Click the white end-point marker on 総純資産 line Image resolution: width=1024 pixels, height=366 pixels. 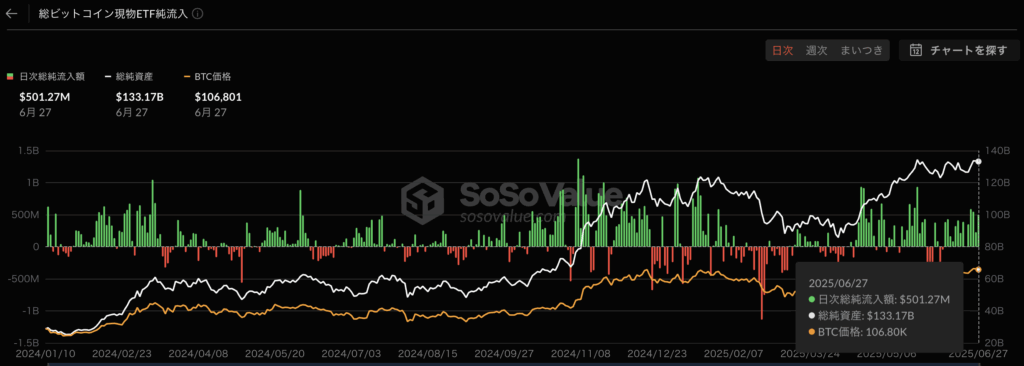tap(978, 161)
